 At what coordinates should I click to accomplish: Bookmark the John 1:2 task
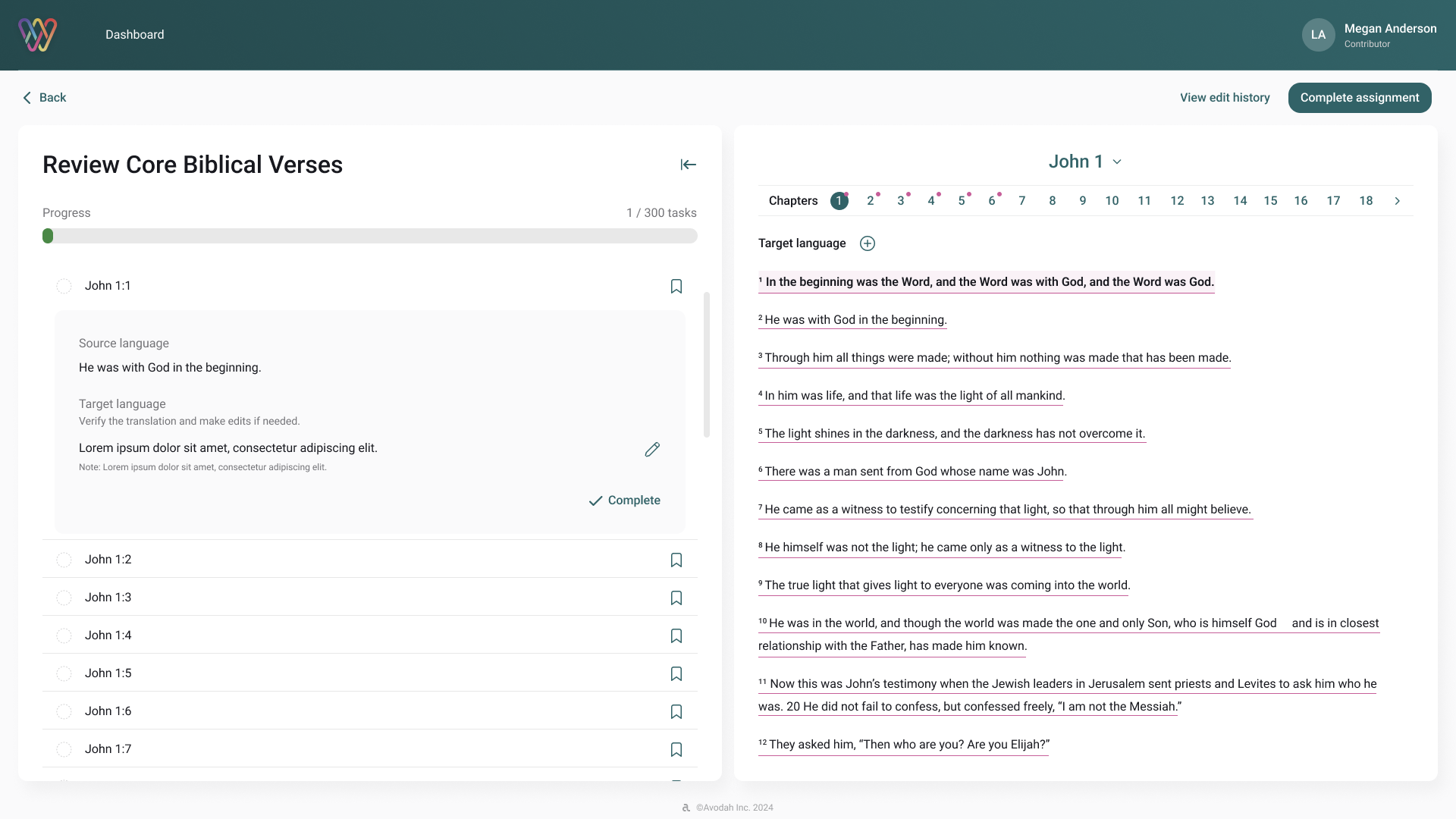[x=676, y=560]
